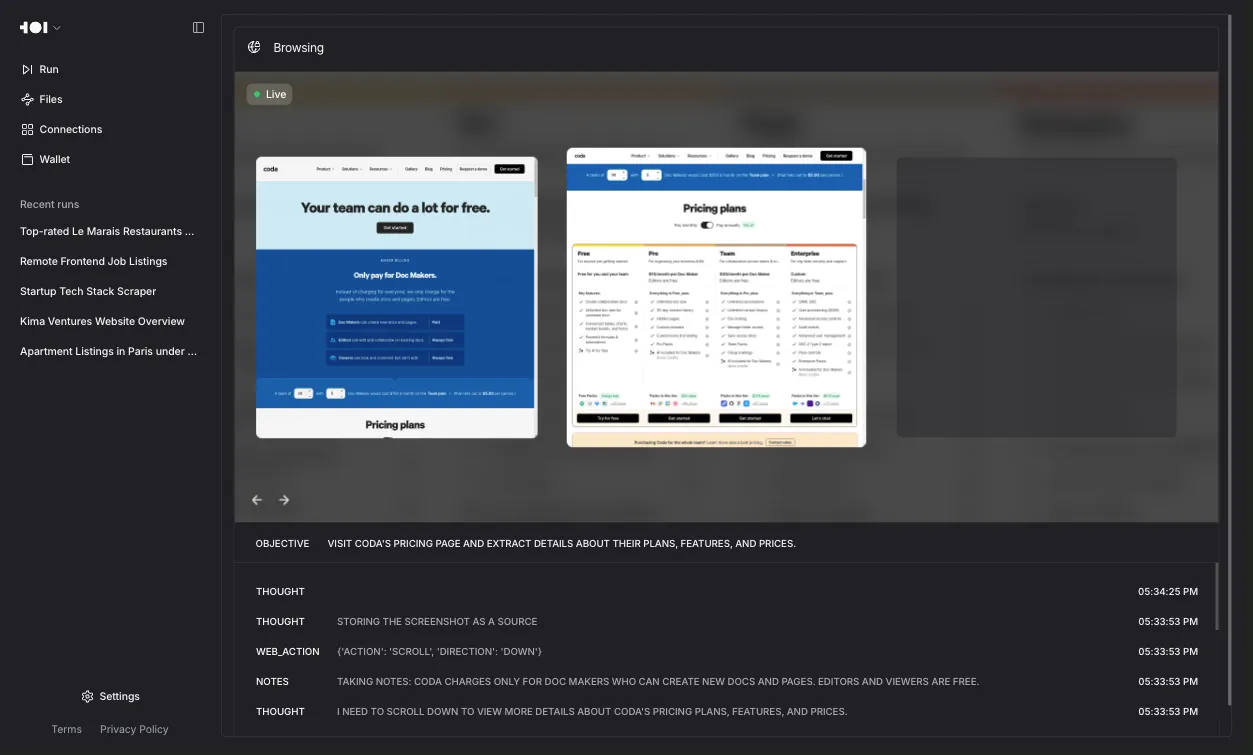Open the Apartment Listings in Paris run
Image resolution: width=1253 pixels, height=755 pixels.
(108, 351)
